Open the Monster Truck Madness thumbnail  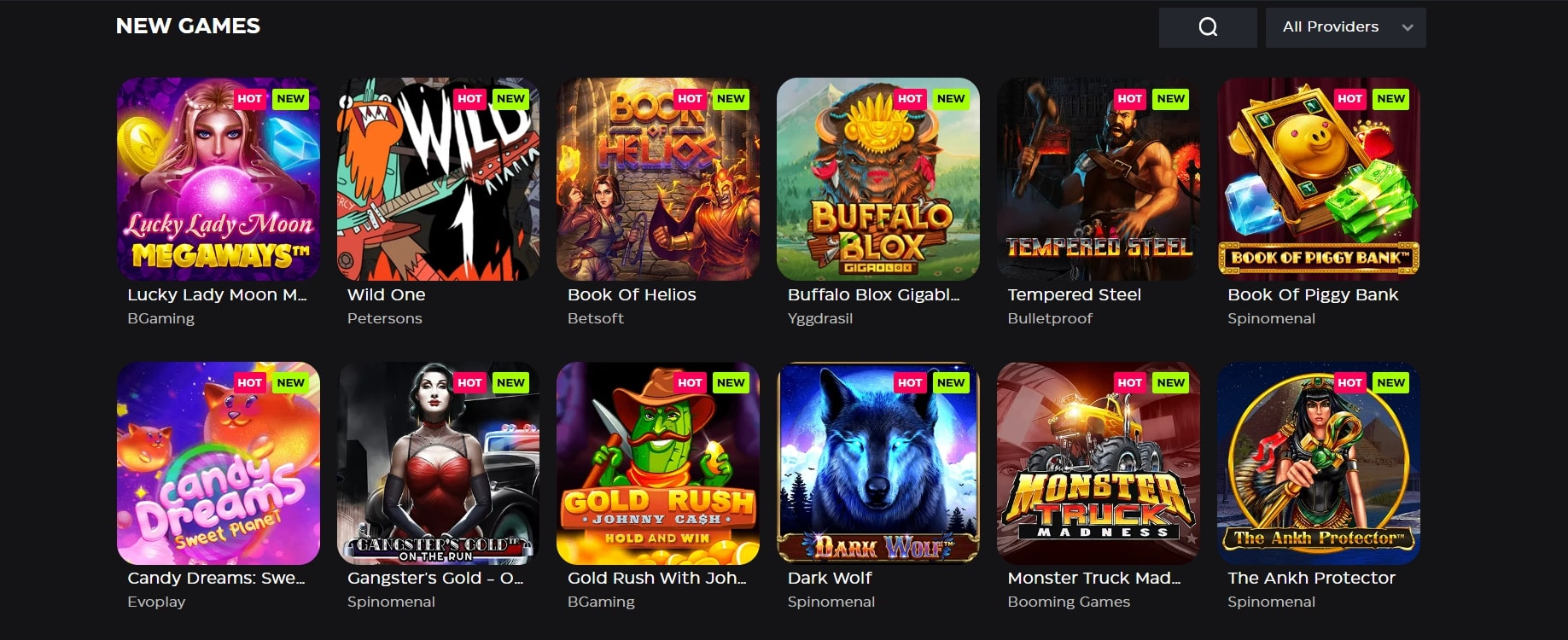tap(1099, 463)
